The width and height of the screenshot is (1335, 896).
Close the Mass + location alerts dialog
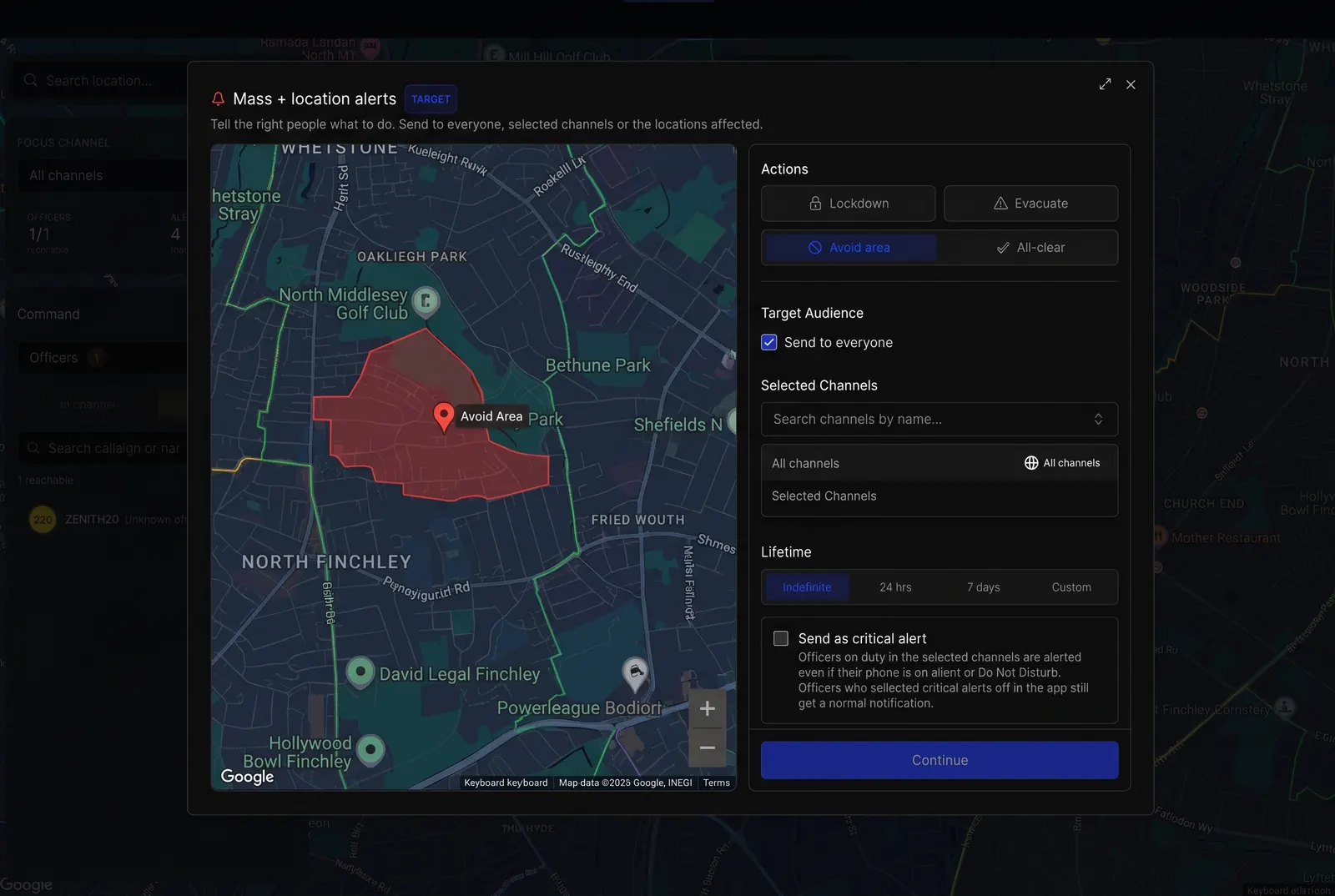pos(1131,84)
